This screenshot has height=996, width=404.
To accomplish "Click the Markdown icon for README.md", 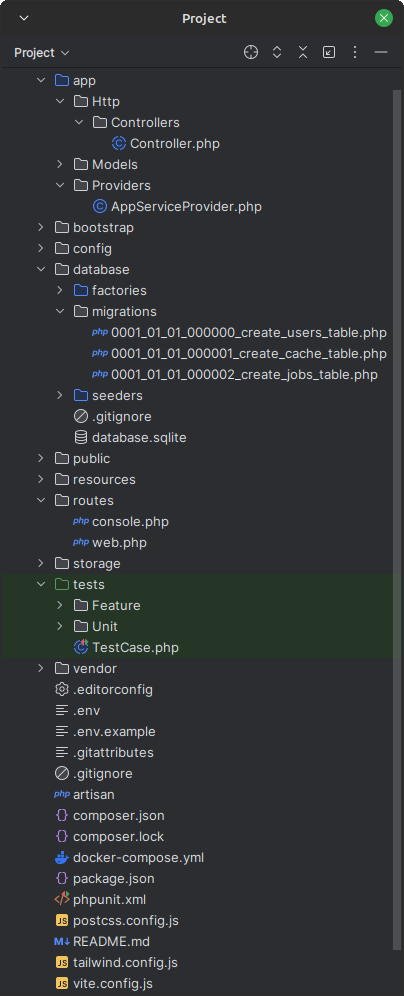I will 62,941.
